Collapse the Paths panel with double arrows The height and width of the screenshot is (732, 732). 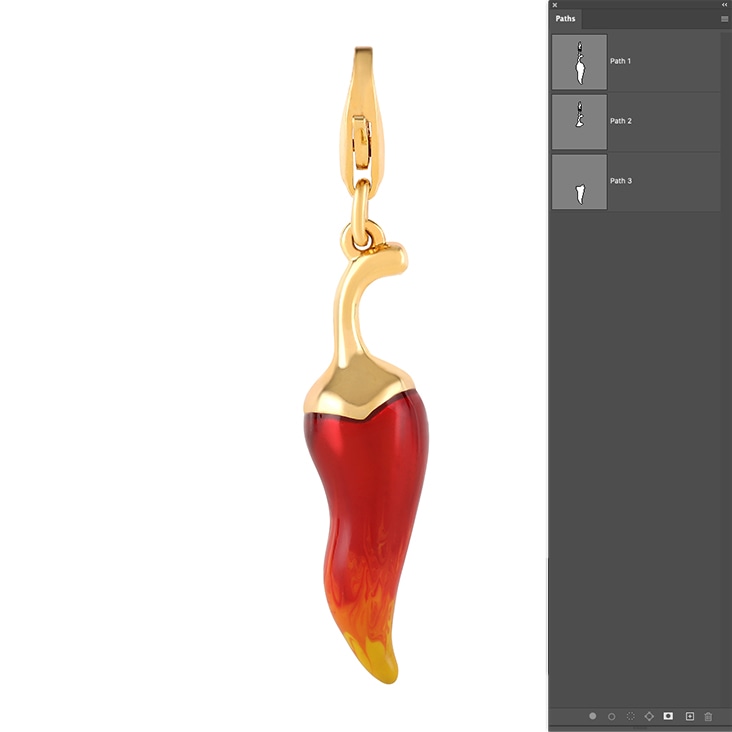[x=724, y=5]
